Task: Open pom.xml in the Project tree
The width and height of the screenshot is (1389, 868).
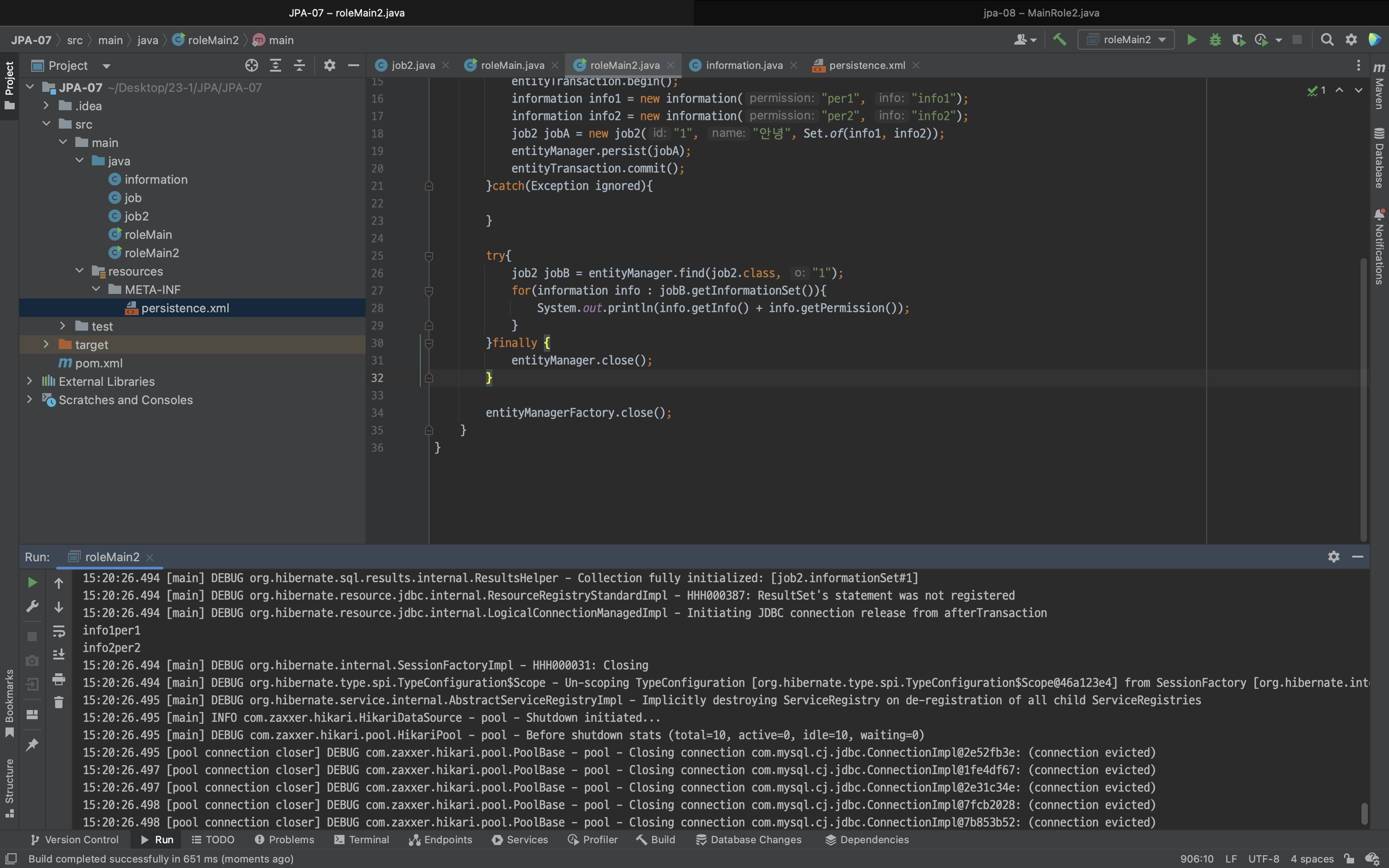Action: (99, 363)
